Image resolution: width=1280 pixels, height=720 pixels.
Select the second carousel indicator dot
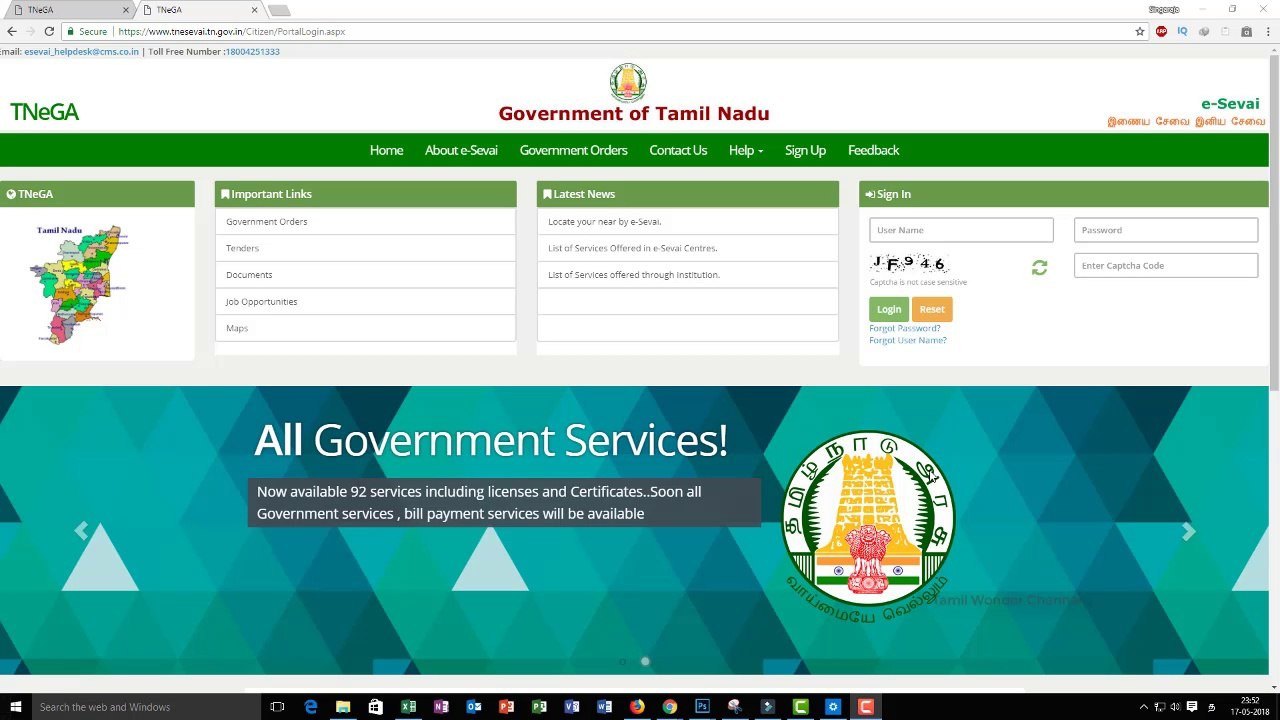(x=645, y=661)
